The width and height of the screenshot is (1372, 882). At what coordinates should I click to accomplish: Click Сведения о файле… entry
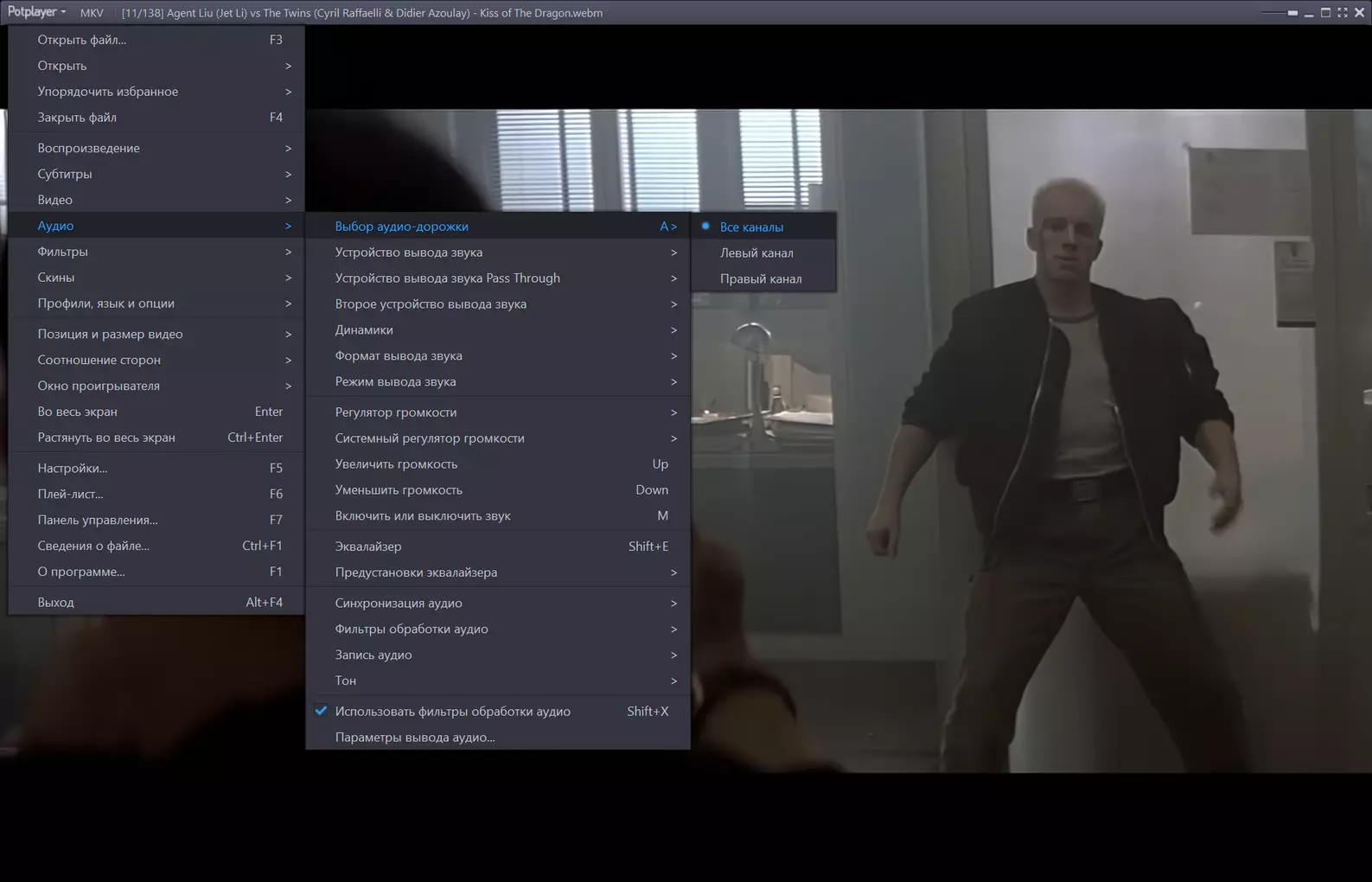[x=156, y=546]
